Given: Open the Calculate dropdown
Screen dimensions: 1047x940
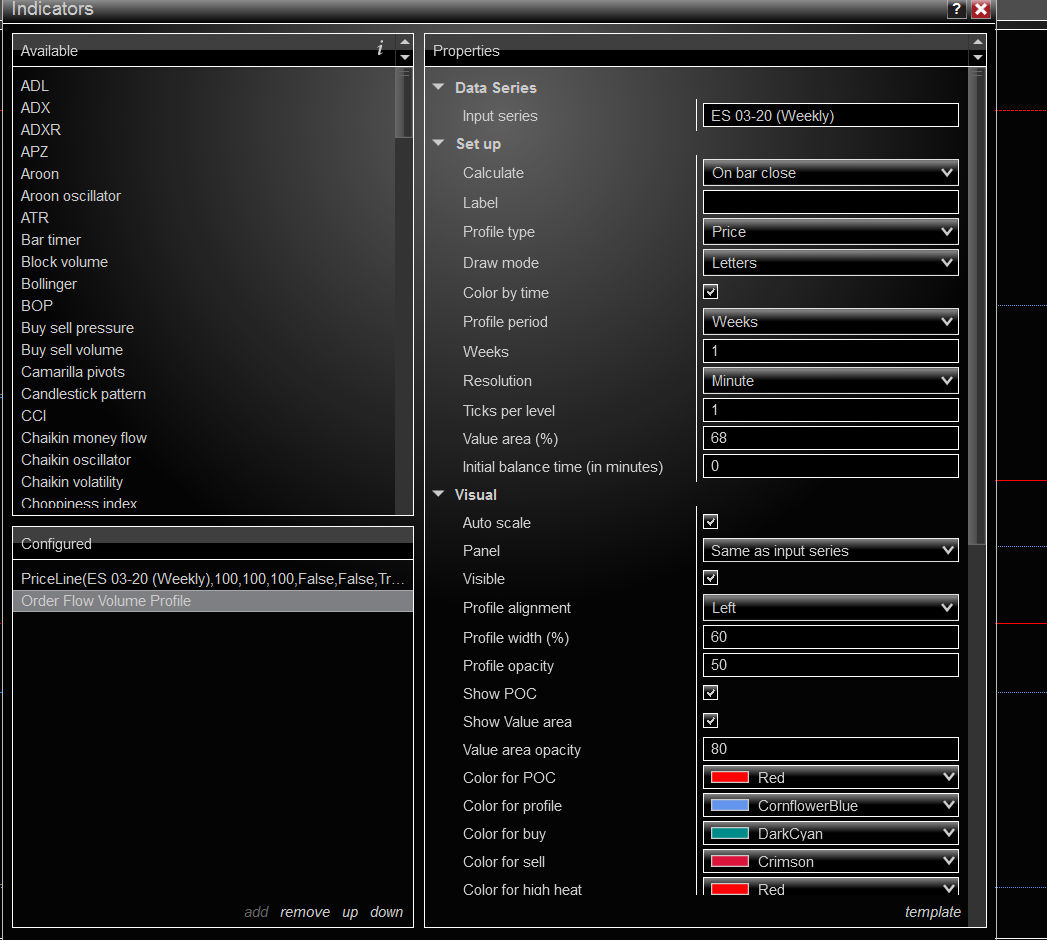Looking at the screenshot, I should (x=831, y=173).
